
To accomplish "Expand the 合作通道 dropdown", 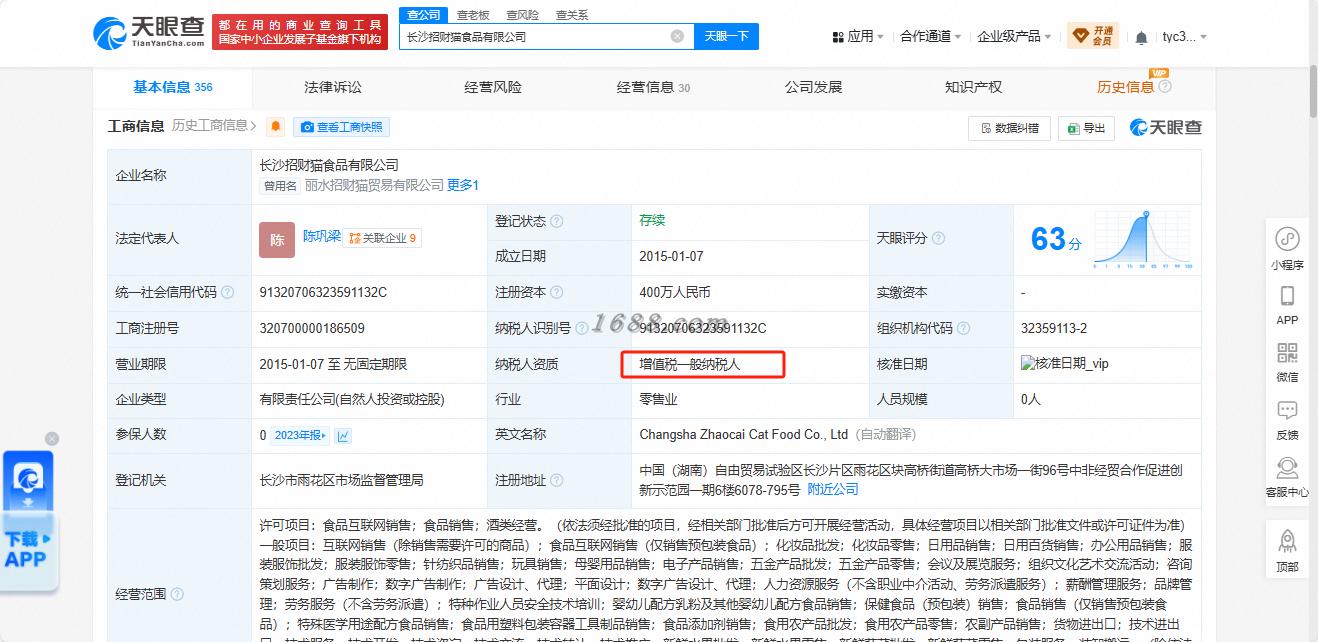I will (x=930, y=37).
